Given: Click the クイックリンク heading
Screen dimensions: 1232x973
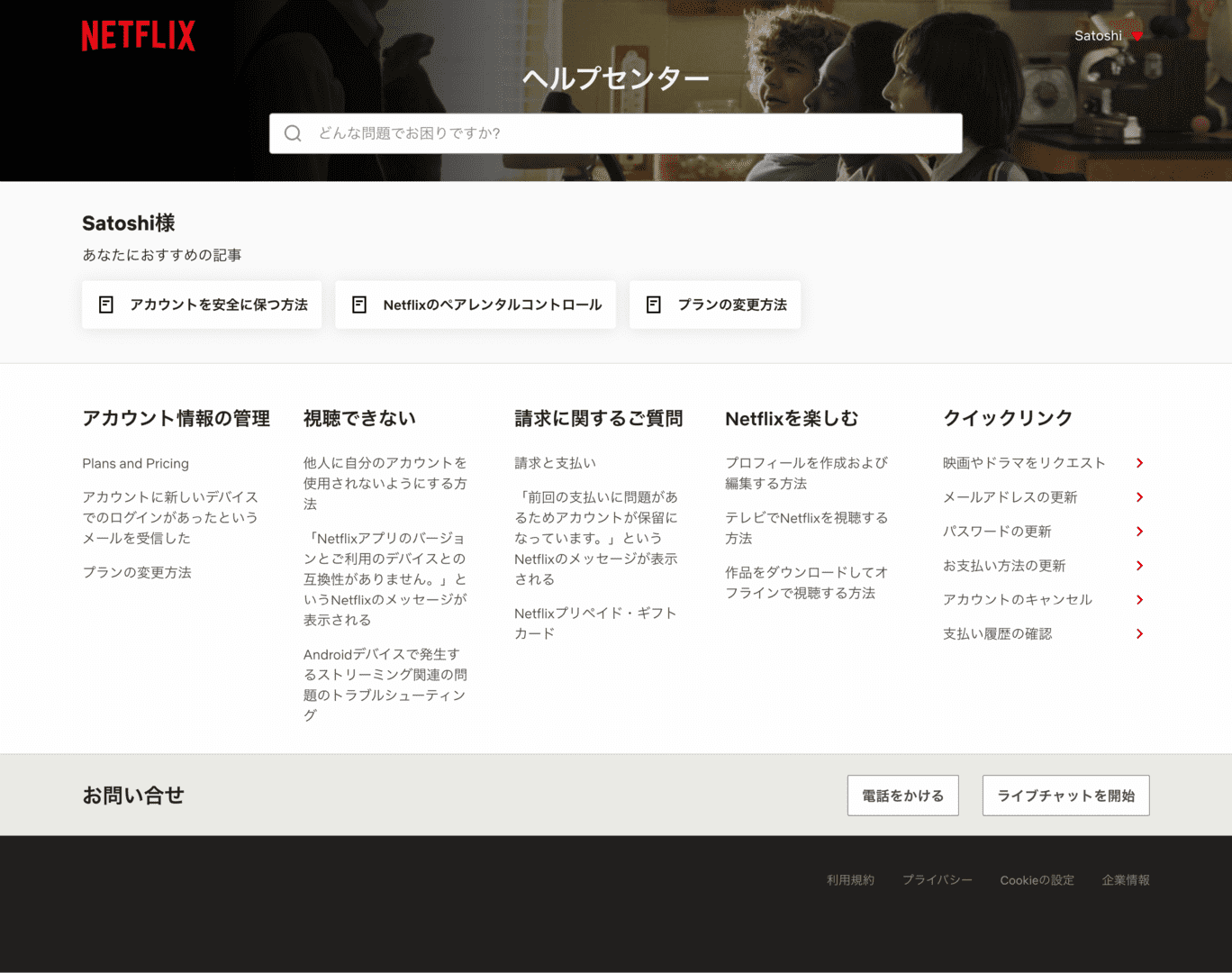Looking at the screenshot, I should click(1008, 418).
